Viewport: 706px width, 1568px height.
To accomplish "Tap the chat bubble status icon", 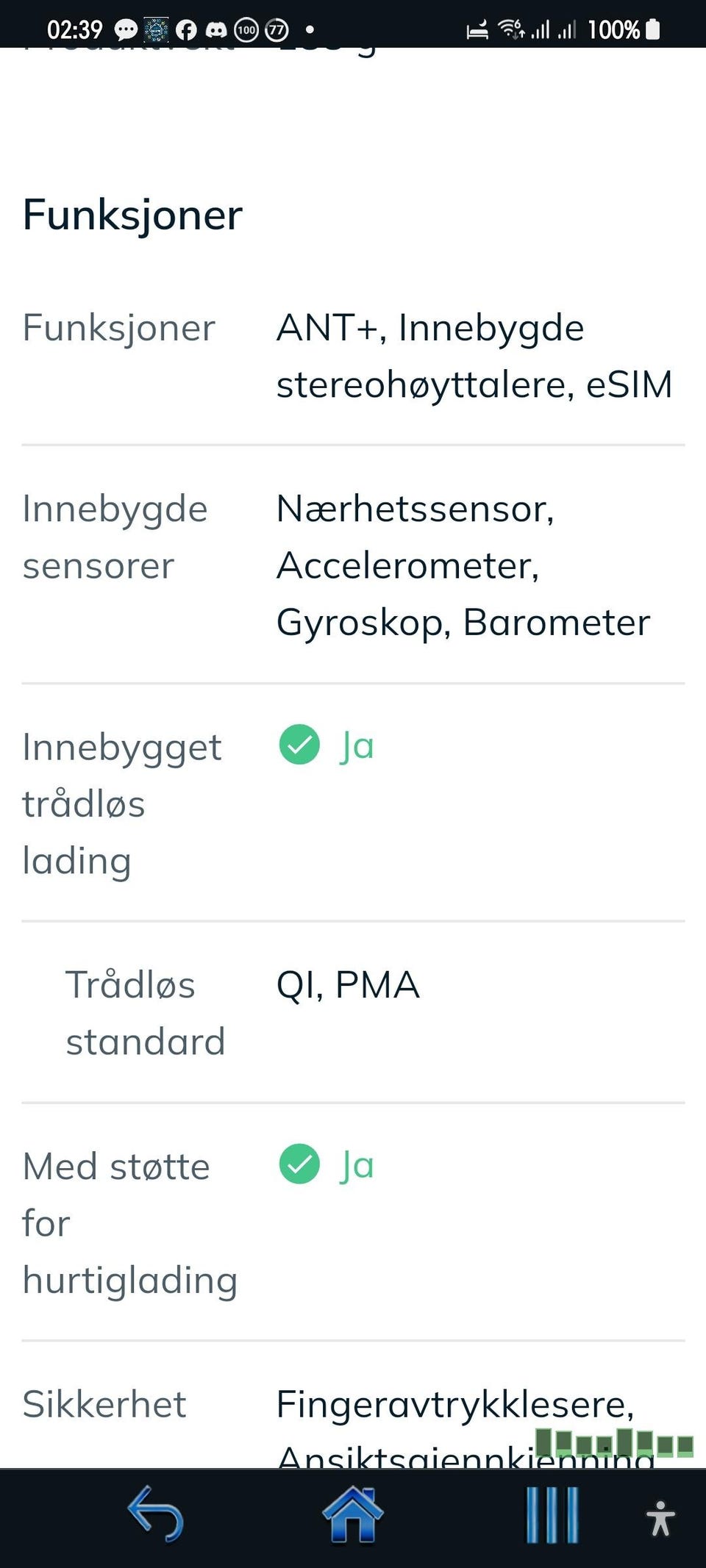I will point(126,29).
